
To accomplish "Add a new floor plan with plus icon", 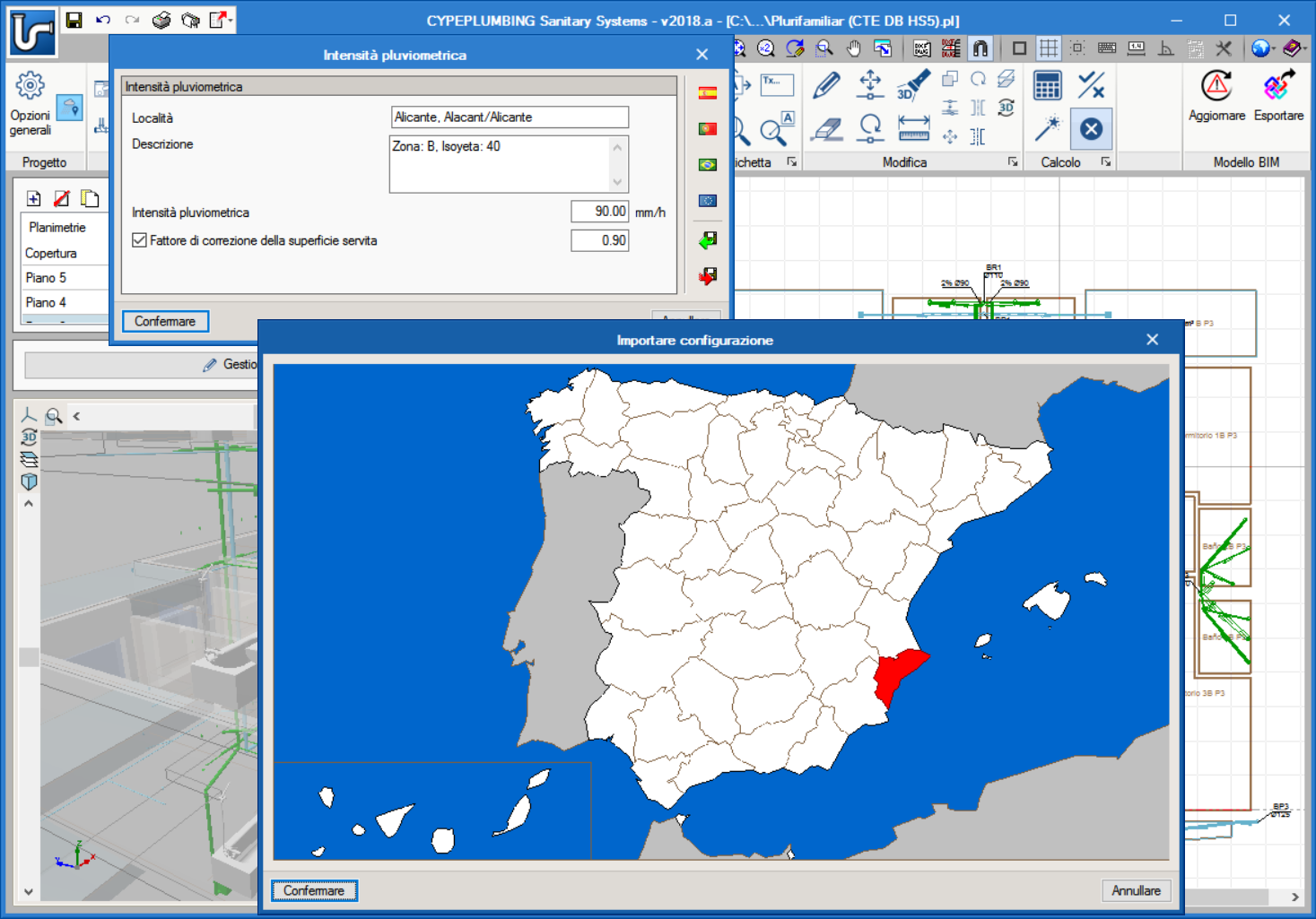I will (34, 198).
